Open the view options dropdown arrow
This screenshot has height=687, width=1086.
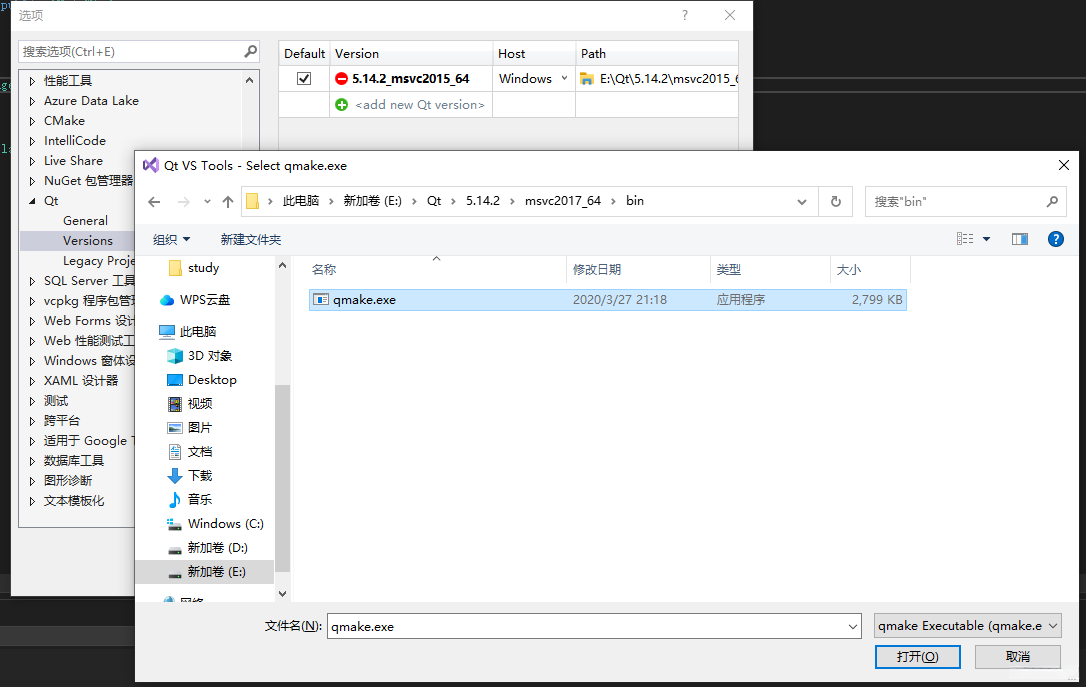[x=986, y=239]
